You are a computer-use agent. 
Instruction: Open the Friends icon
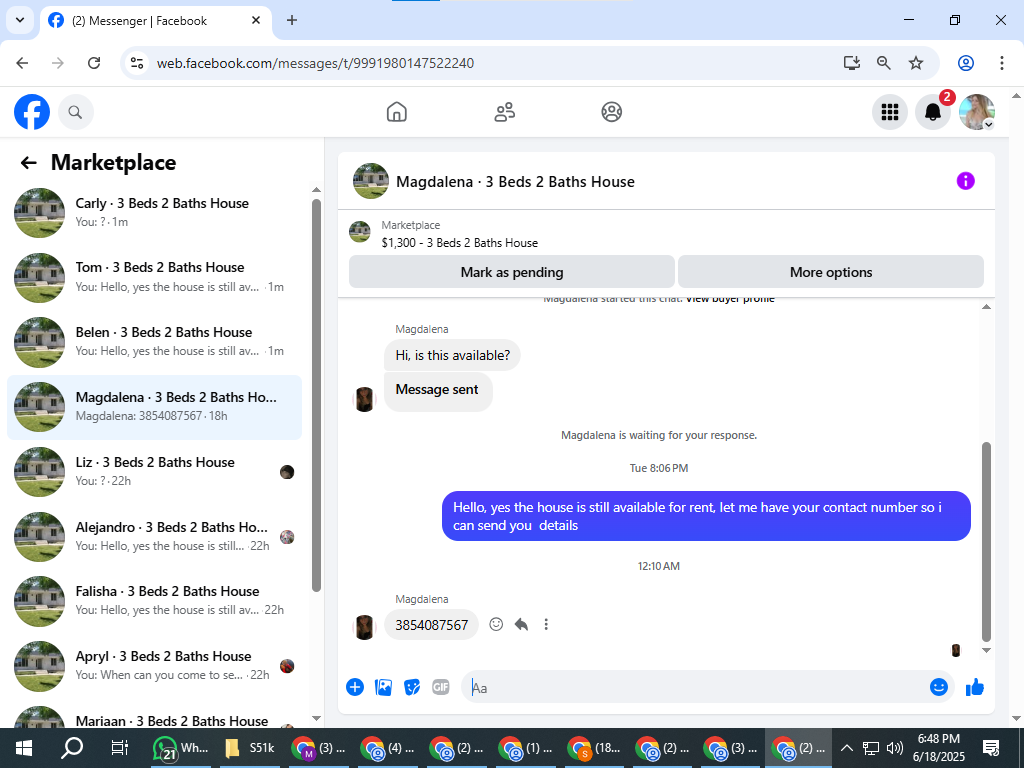(504, 112)
